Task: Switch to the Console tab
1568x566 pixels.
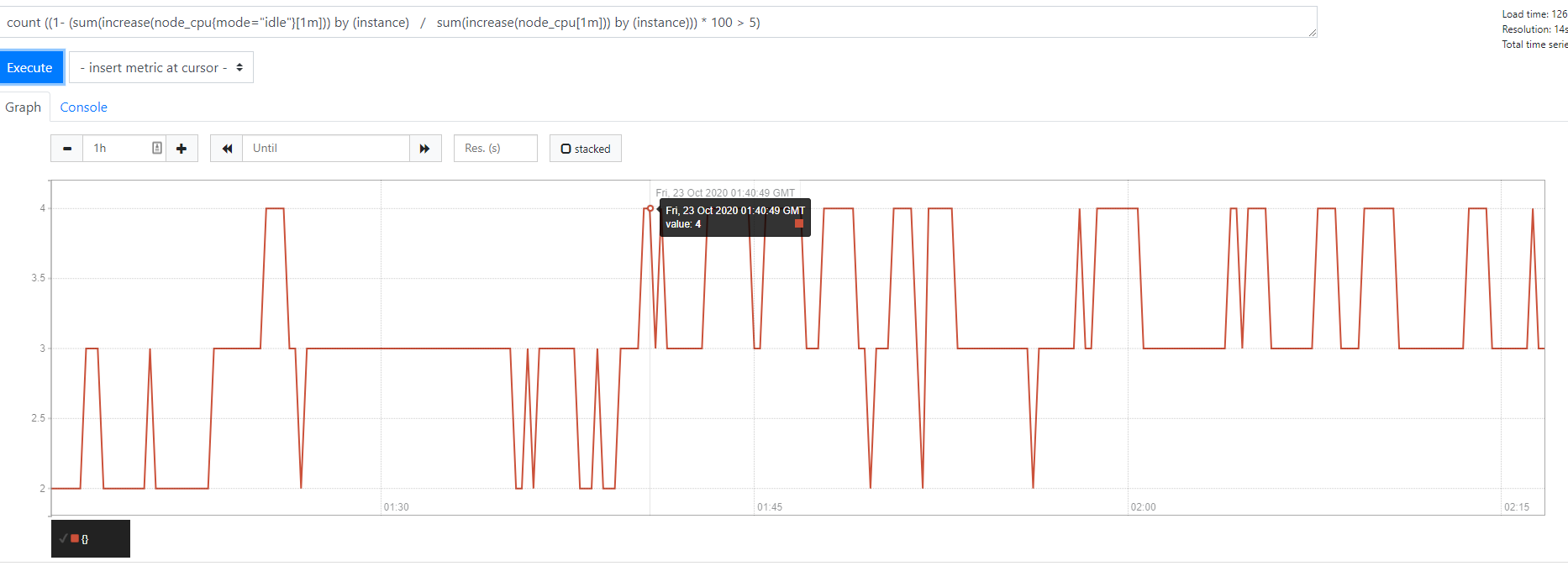Action: (83, 107)
